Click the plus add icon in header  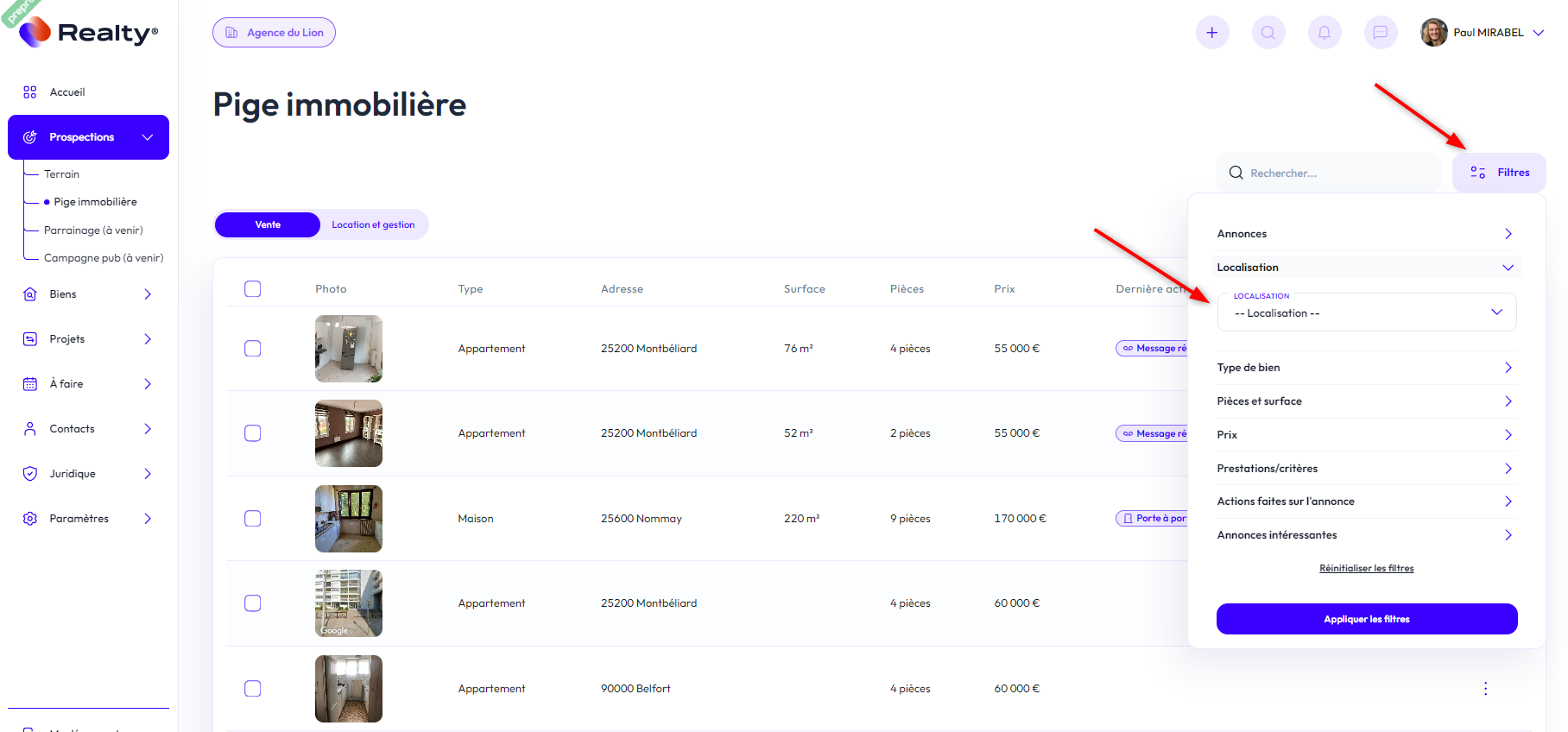click(x=1211, y=33)
